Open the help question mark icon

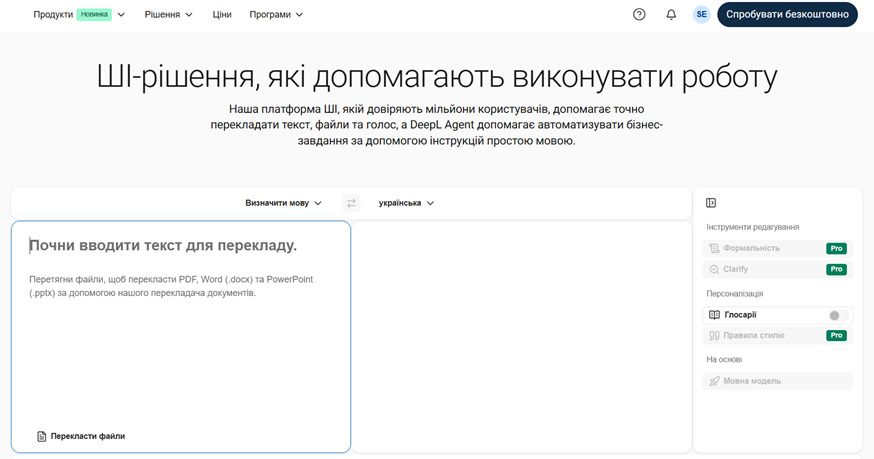[x=639, y=15]
